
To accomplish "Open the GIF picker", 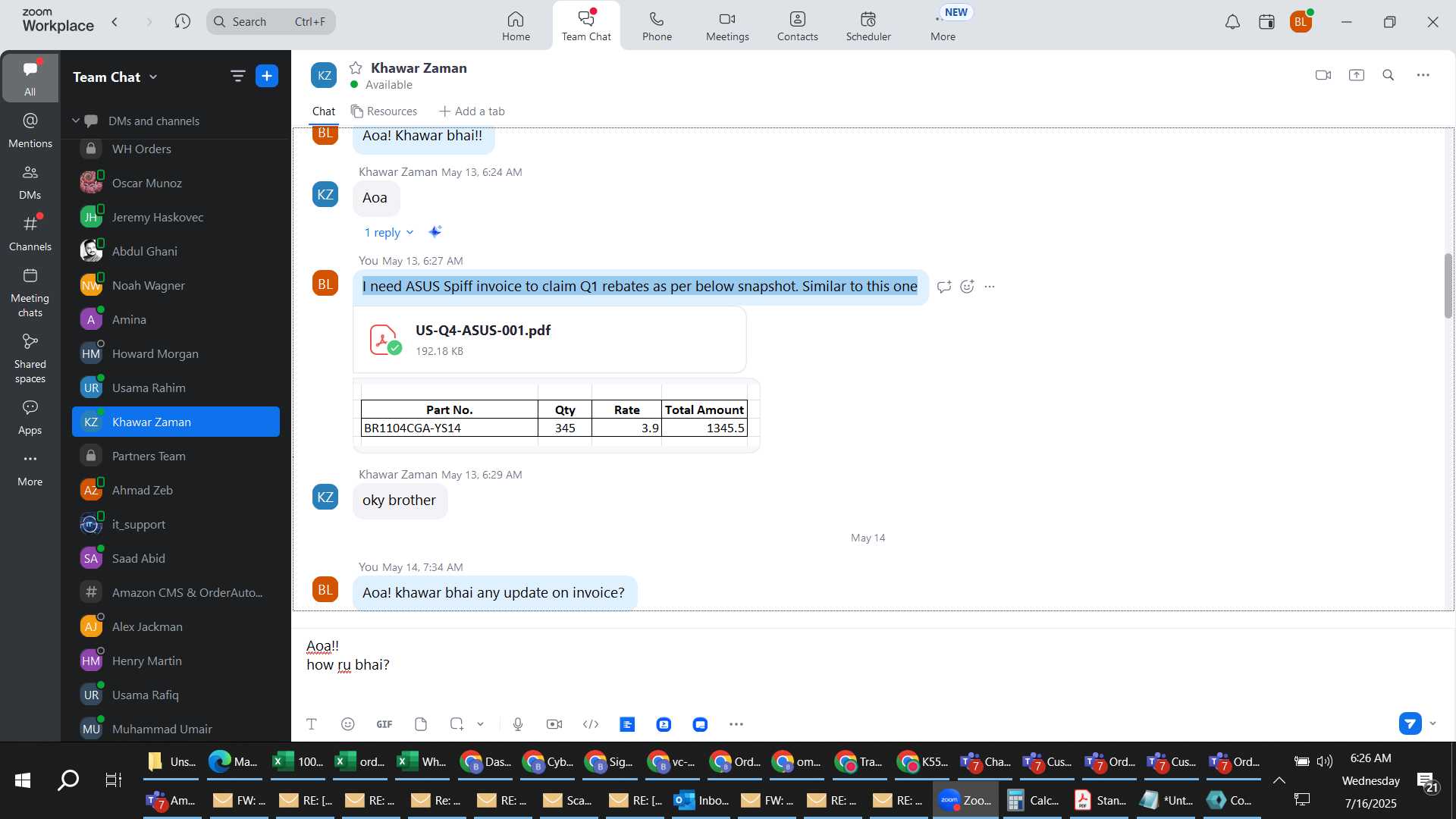I will pos(384,724).
